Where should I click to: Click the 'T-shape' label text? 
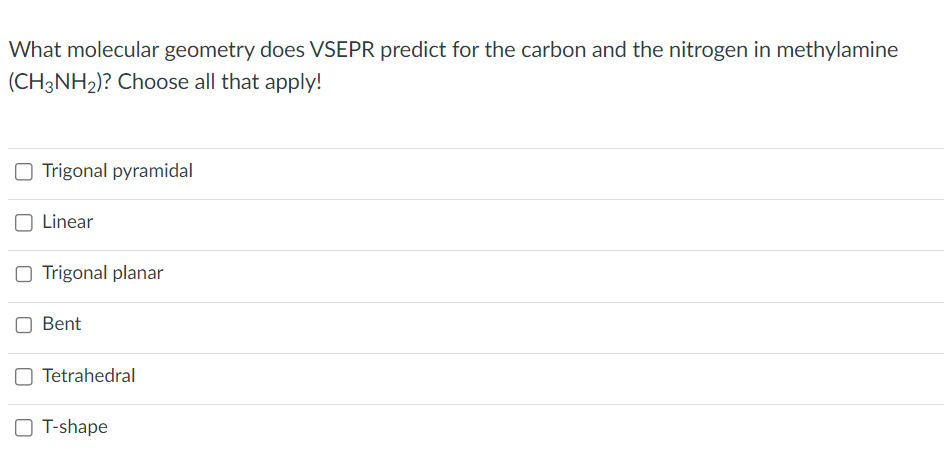coord(75,427)
